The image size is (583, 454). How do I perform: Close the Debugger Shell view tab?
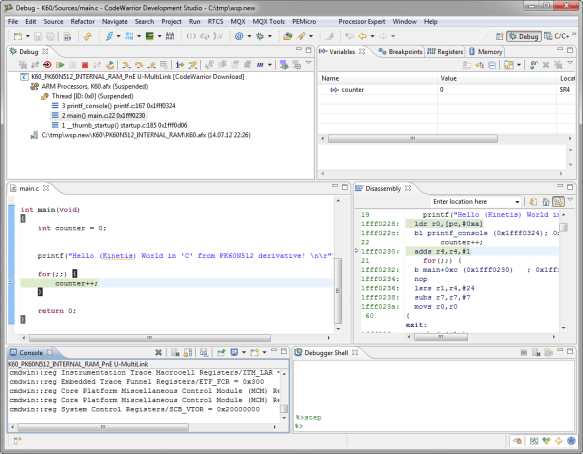(355, 352)
